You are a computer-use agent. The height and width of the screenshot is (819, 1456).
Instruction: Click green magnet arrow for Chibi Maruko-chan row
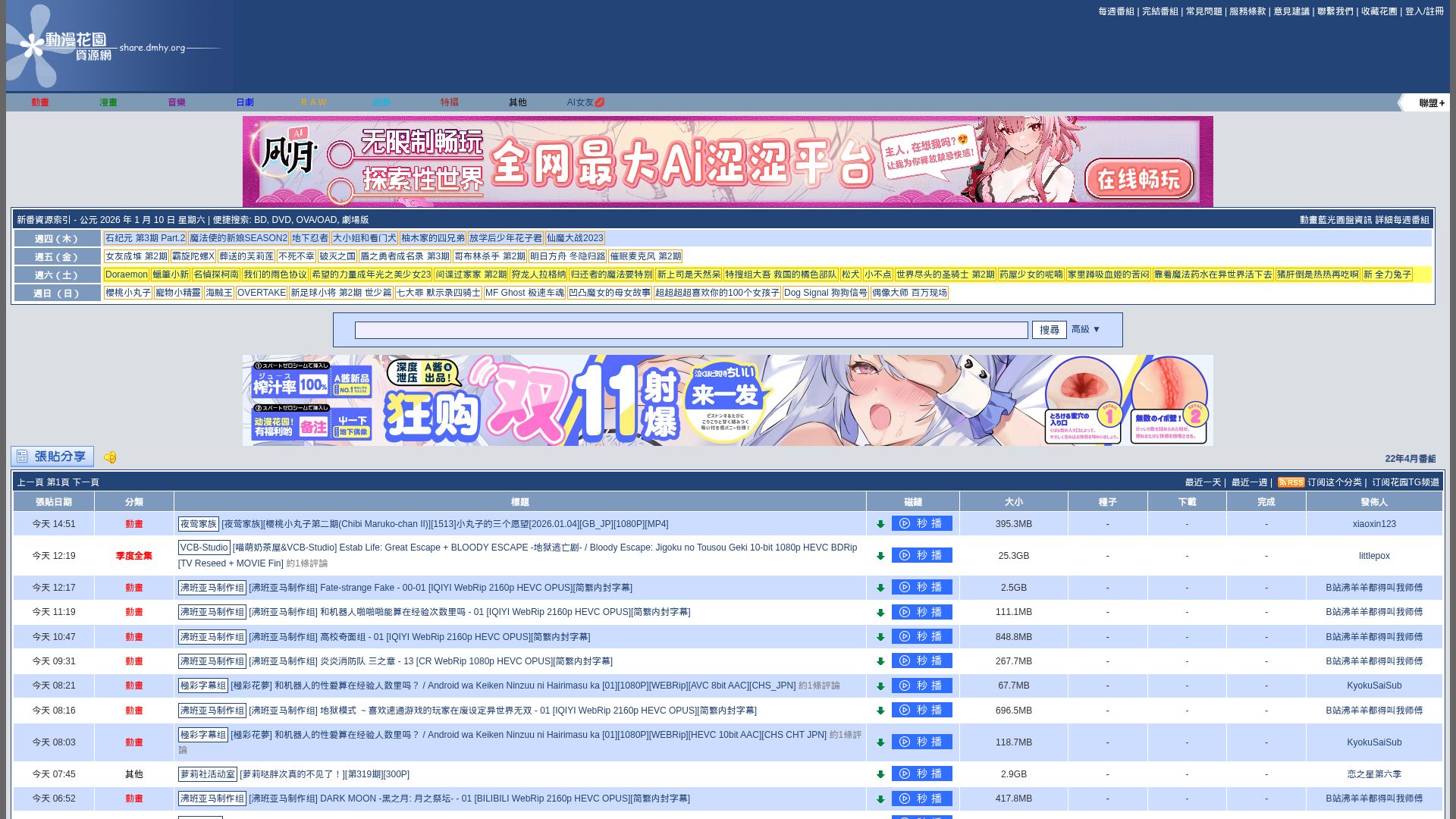pos(880,524)
